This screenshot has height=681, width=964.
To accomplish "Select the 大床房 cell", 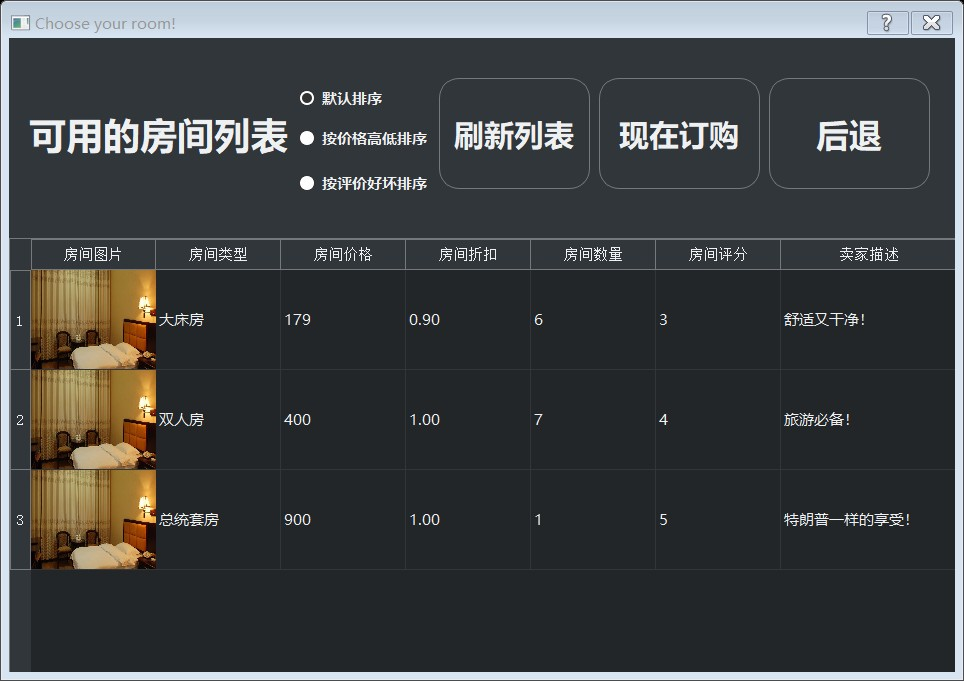I will (x=218, y=320).
